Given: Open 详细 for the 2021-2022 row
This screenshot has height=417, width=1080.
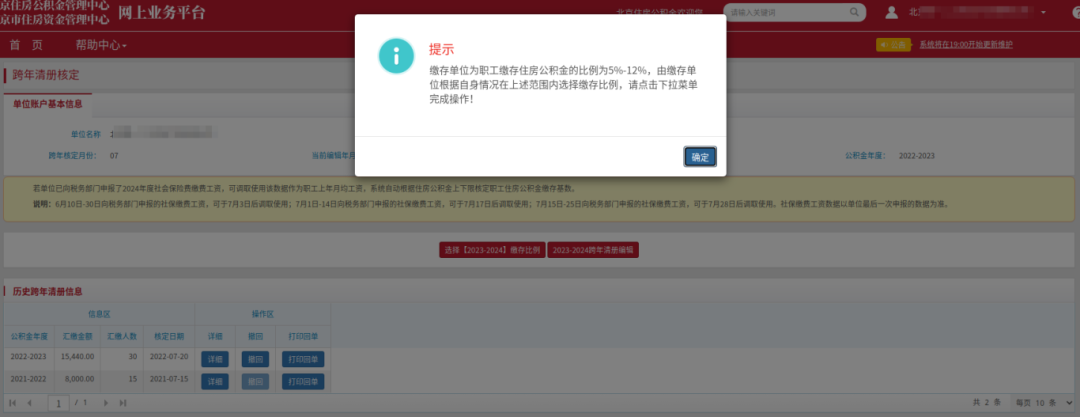Looking at the screenshot, I should click(215, 382).
